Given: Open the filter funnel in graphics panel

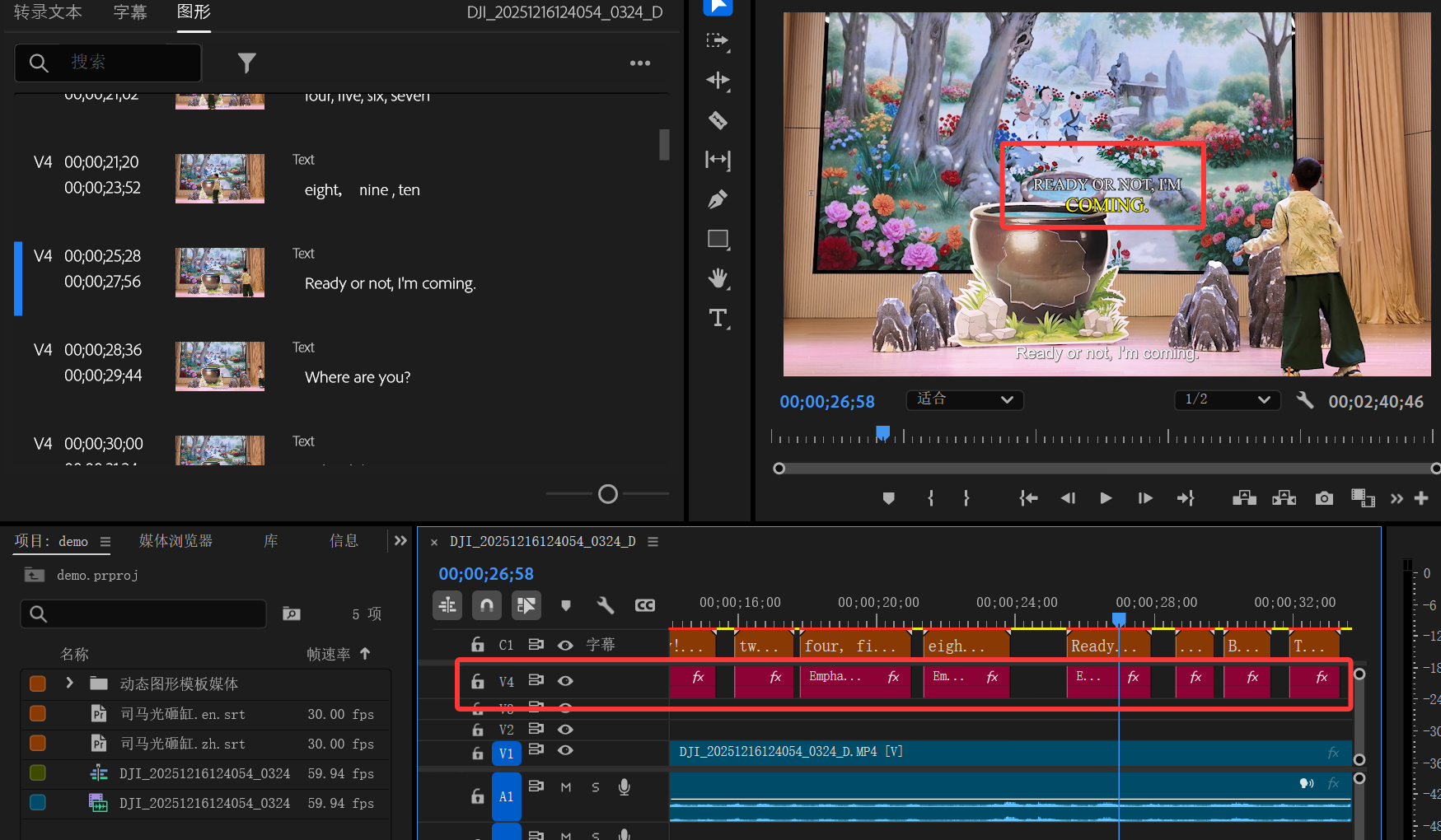Looking at the screenshot, I should (246, 63).
